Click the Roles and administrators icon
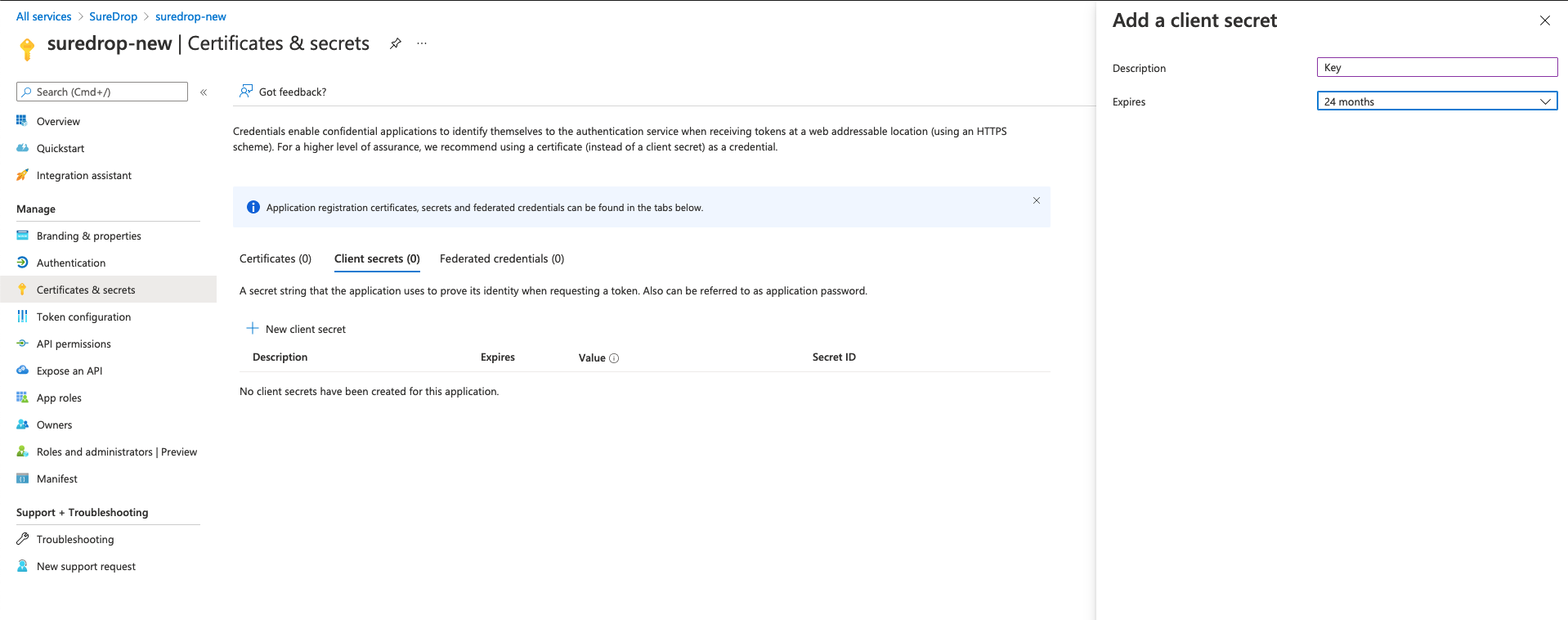 point(22,452)
